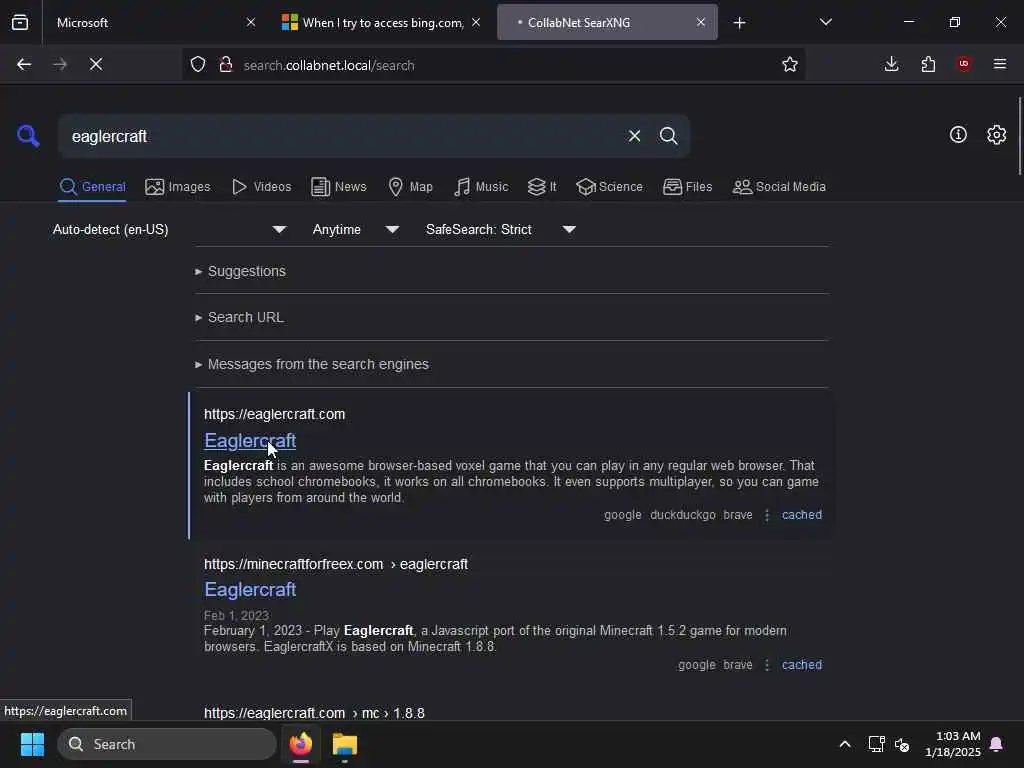Close the CollabNet SearXNG tab
Viewport: 1024px width, 768px height.
coord(701,22)
